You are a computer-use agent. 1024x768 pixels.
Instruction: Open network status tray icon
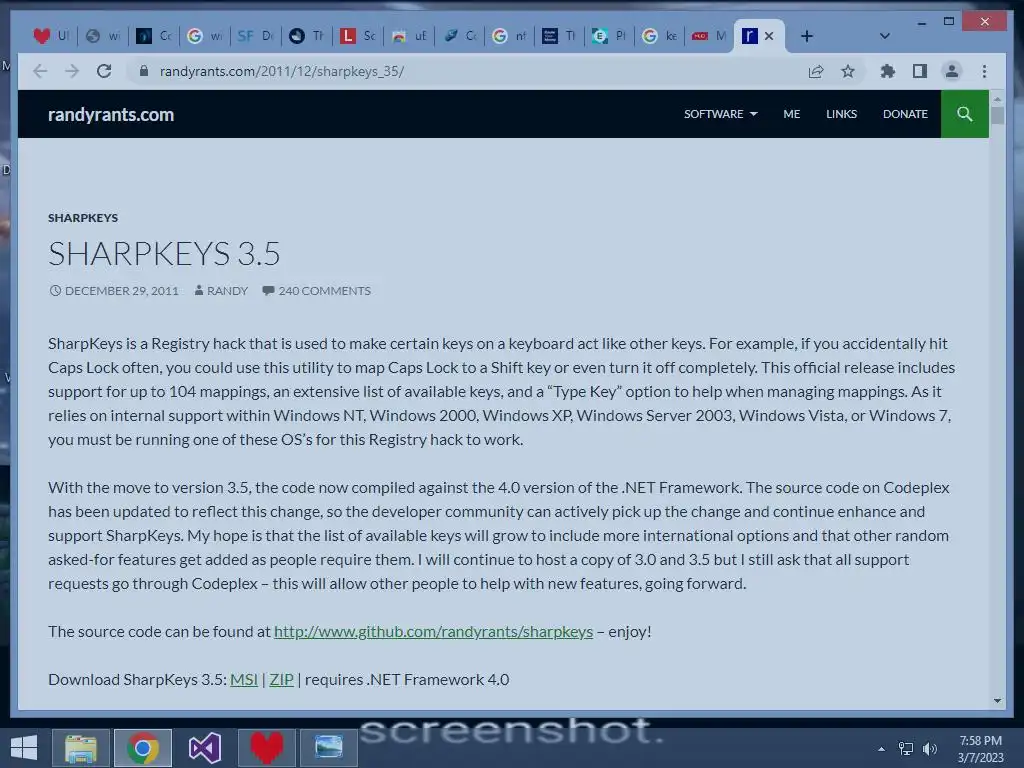click(906, 749)
